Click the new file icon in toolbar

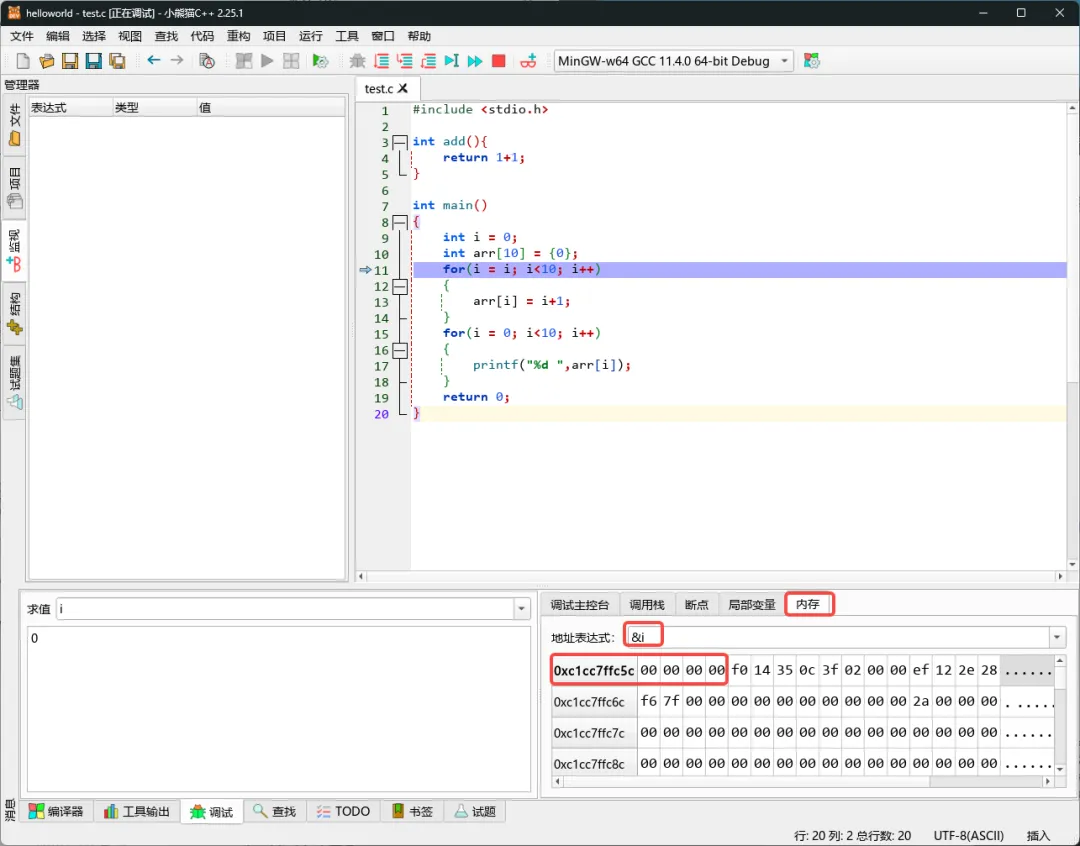coord(22,61)
